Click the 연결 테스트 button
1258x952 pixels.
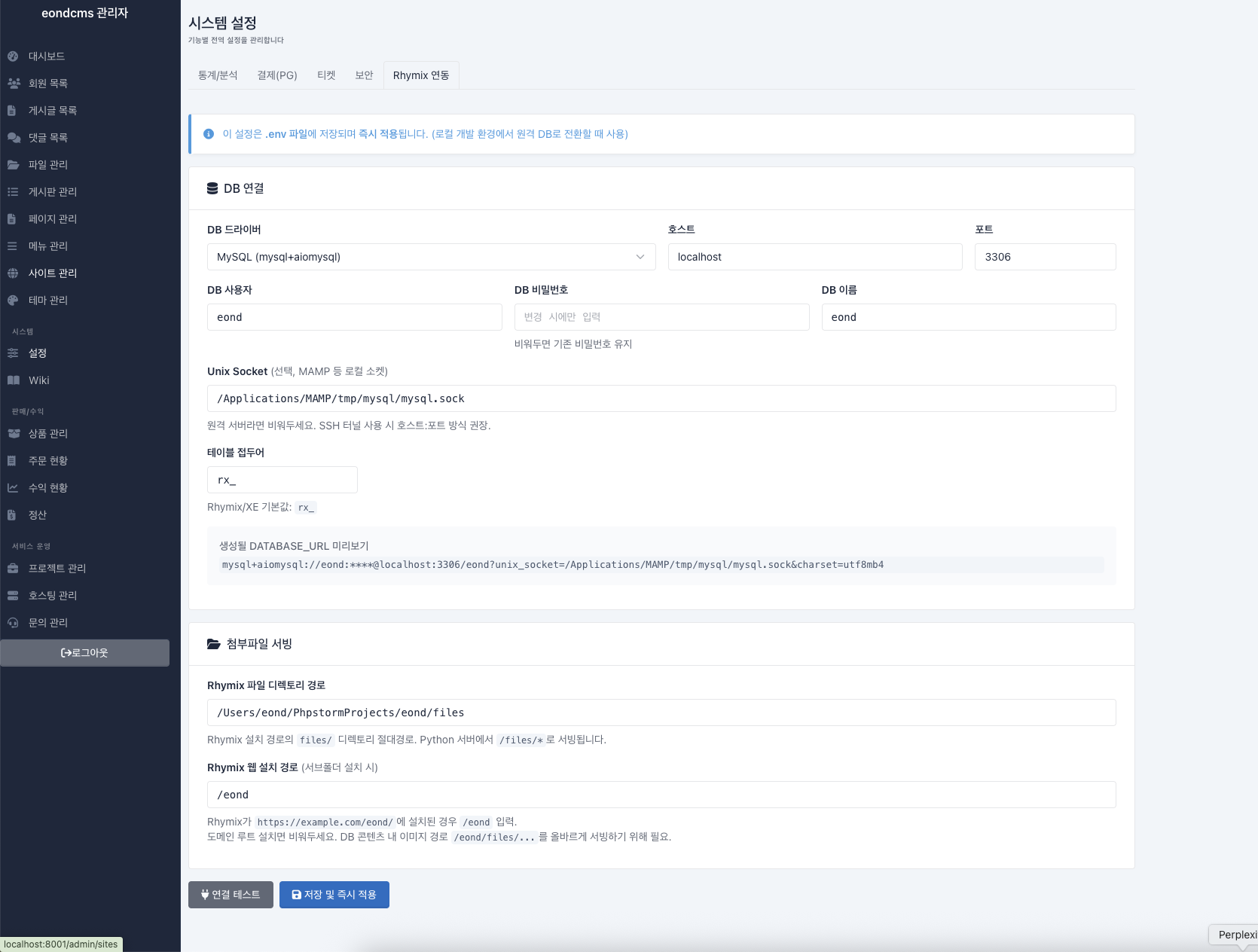coord(231,895)
